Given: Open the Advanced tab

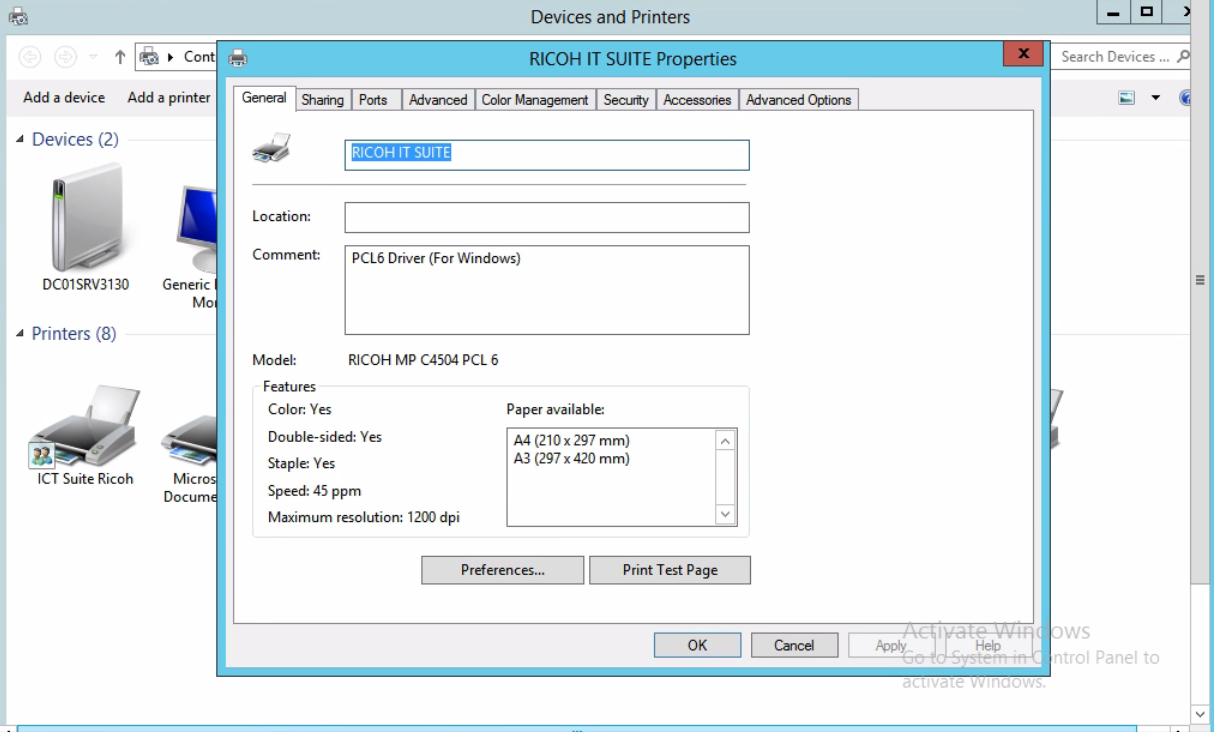Looking at the screenshot, I should pyautogui.click(x=438, y=100).
